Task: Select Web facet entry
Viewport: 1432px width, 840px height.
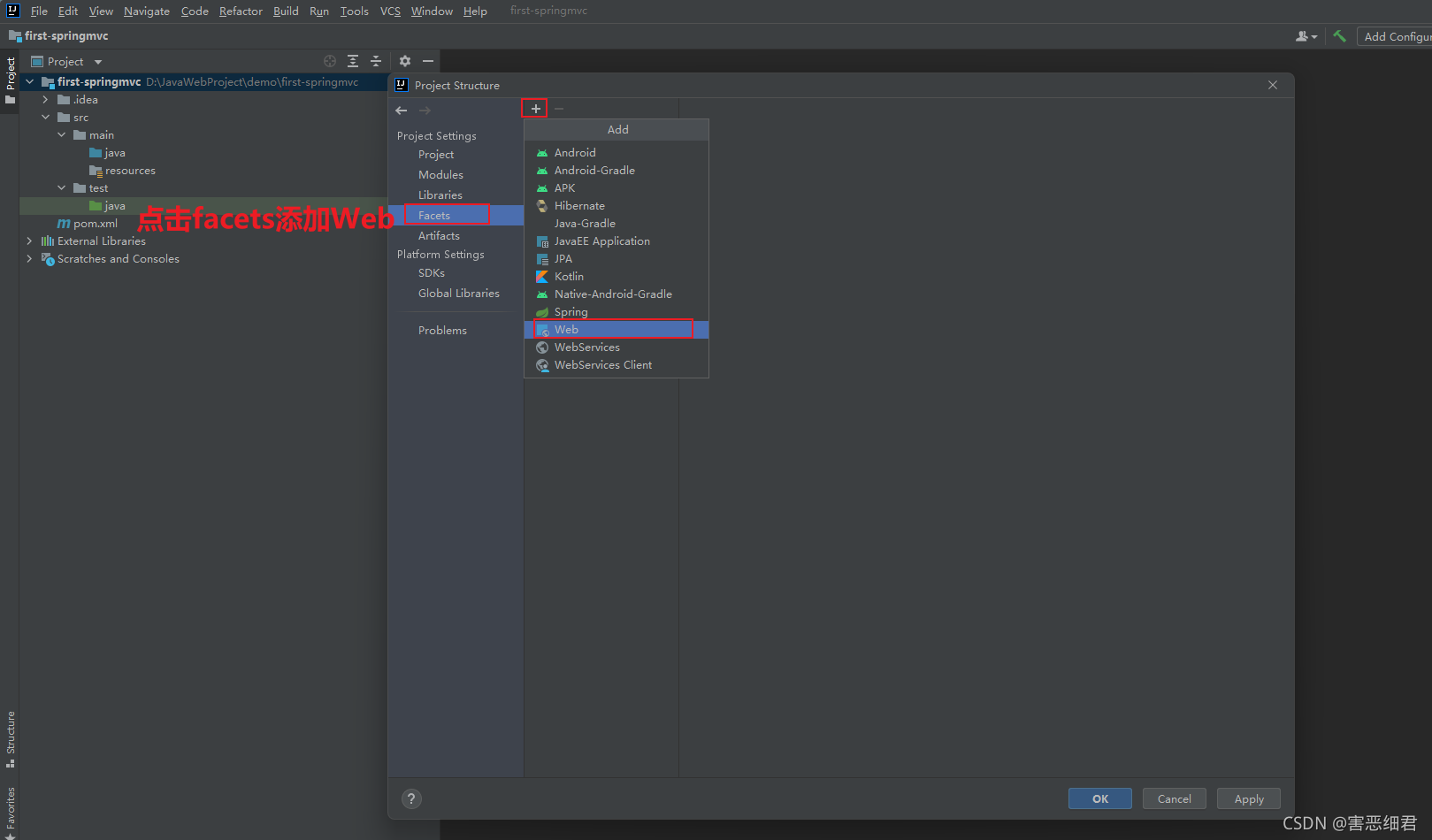Action: click(x=616, y=330)
